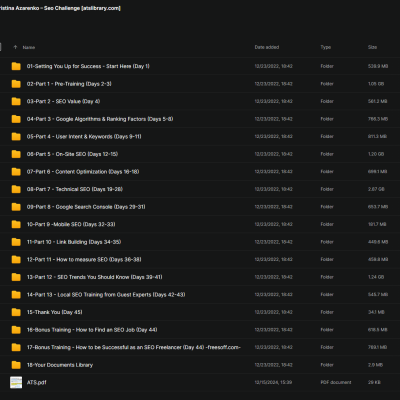Toggle sort direction arrow beside Name
The height and width of the screenshot is (400, 400).
[15, 47]
